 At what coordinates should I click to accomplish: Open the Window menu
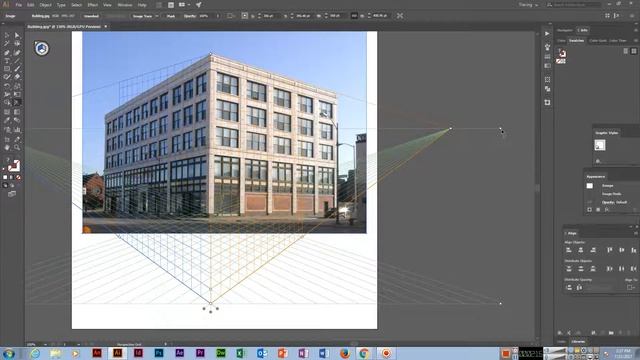pyautogui.click(x=124, y=5)
